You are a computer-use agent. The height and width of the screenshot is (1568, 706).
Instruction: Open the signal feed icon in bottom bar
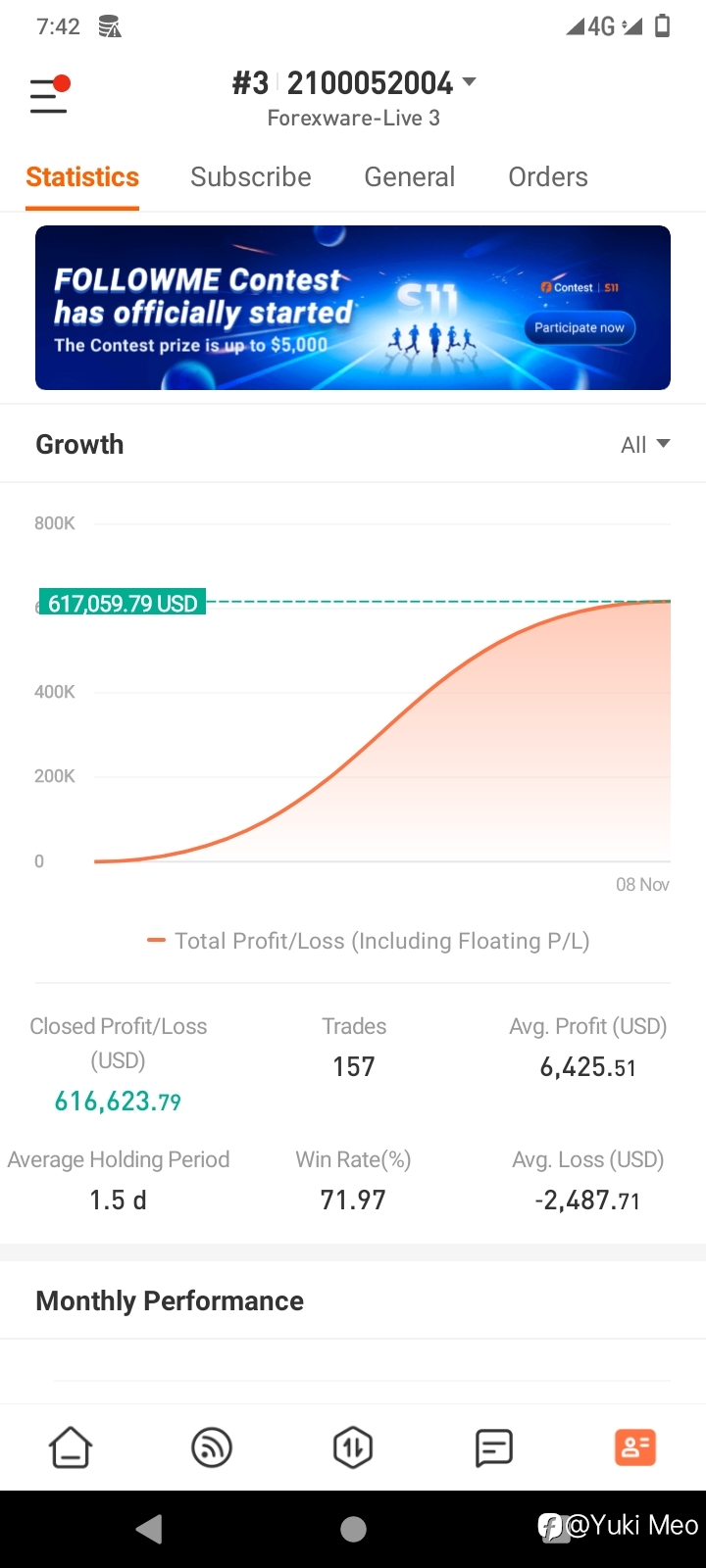pos(212,1447)
